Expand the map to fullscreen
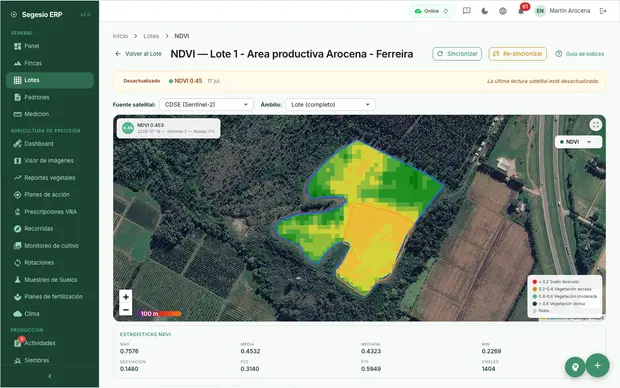 tap(595, 125)
